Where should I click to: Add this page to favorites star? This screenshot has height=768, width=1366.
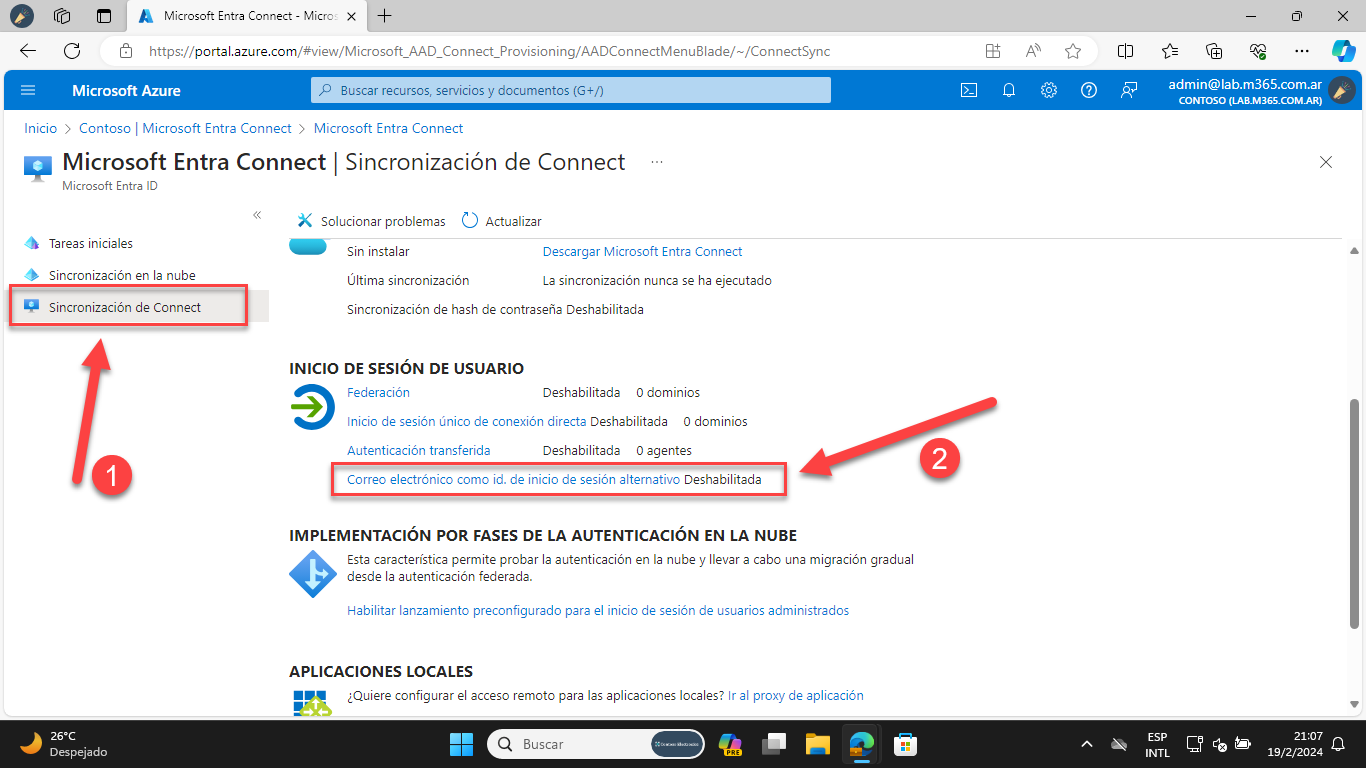click(x=1073, y=51)
